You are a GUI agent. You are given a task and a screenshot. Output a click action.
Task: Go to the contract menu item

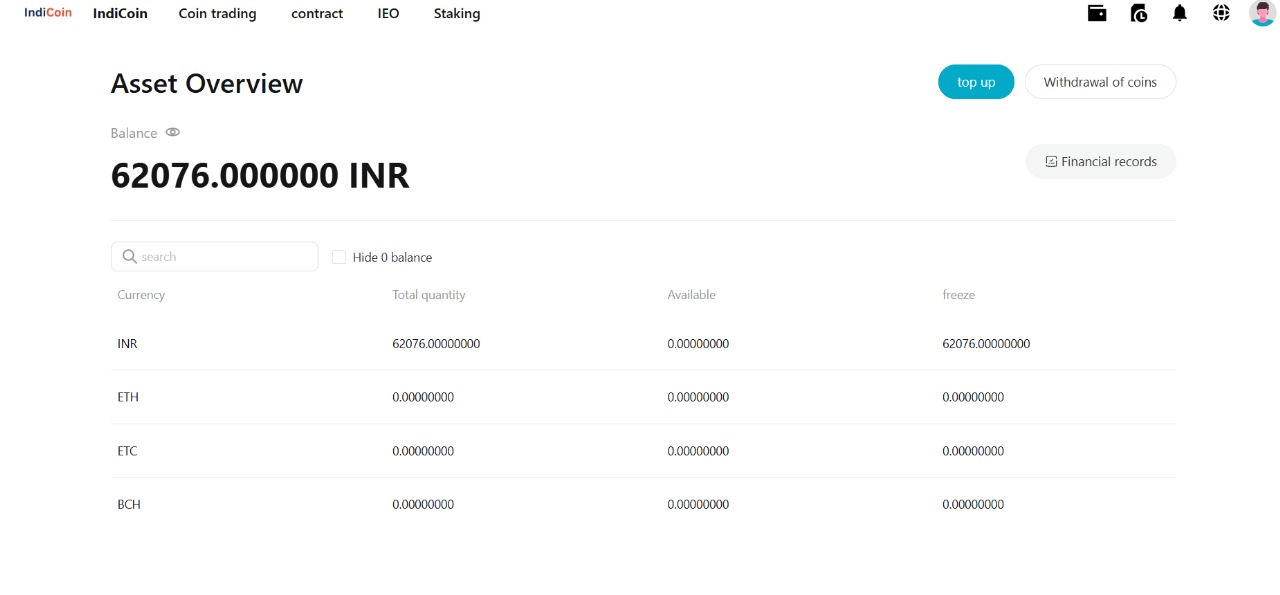pyautogui.click(x=317, y=14)
